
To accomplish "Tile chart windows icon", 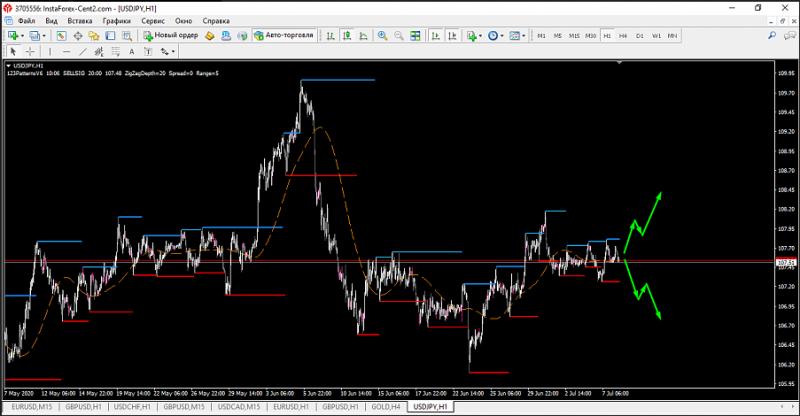I will point(415,36).
